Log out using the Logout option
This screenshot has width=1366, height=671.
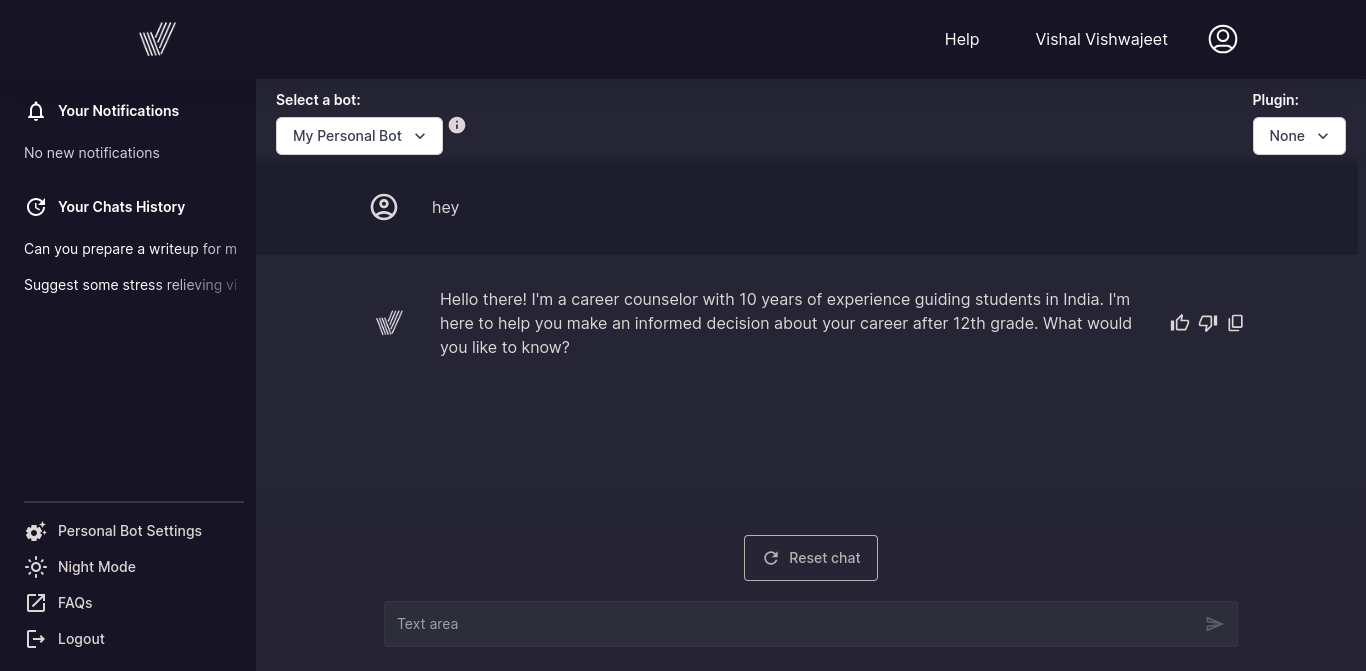click(x=64, y=639)
